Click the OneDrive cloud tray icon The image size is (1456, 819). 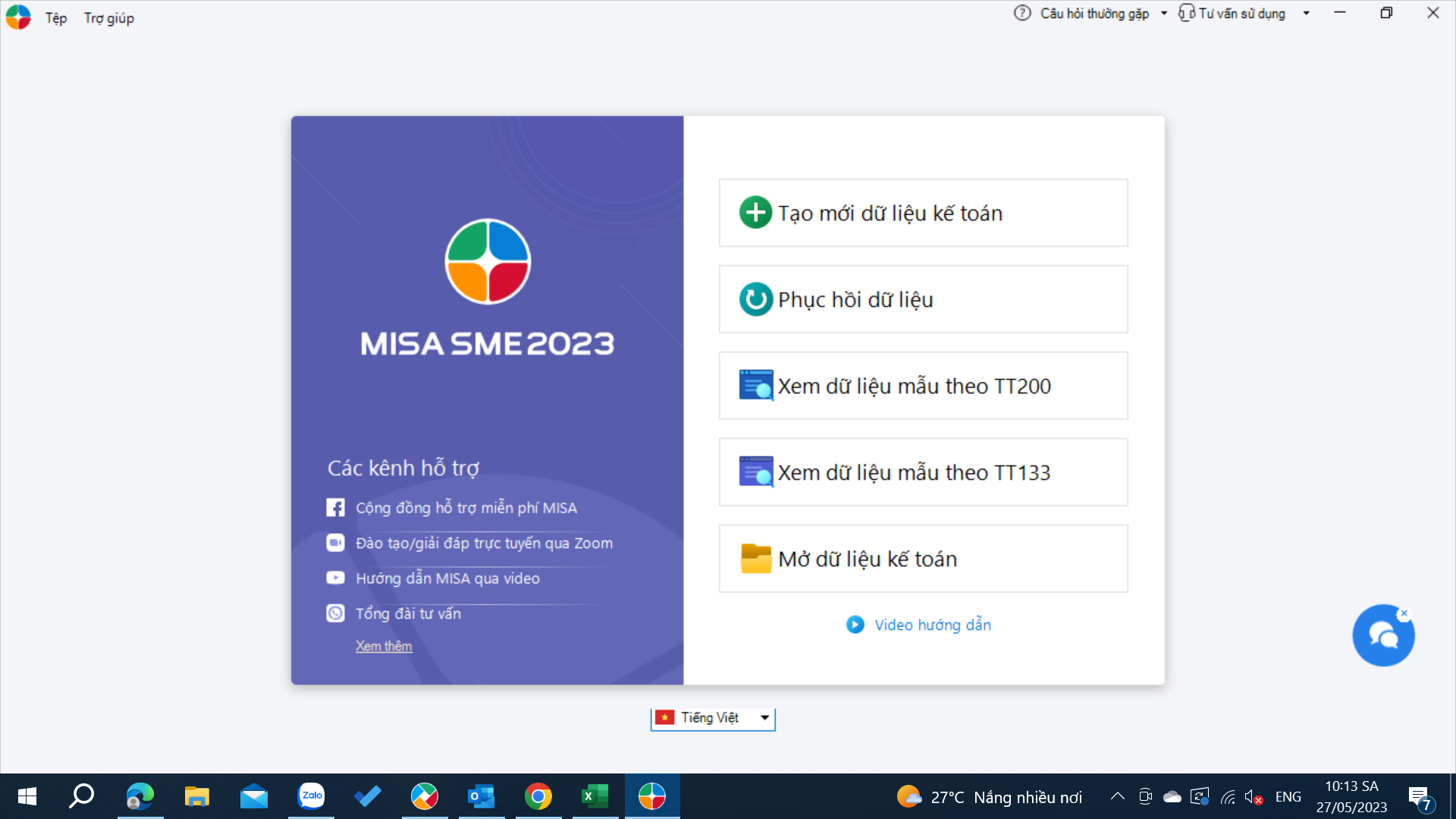(1172, 797)
